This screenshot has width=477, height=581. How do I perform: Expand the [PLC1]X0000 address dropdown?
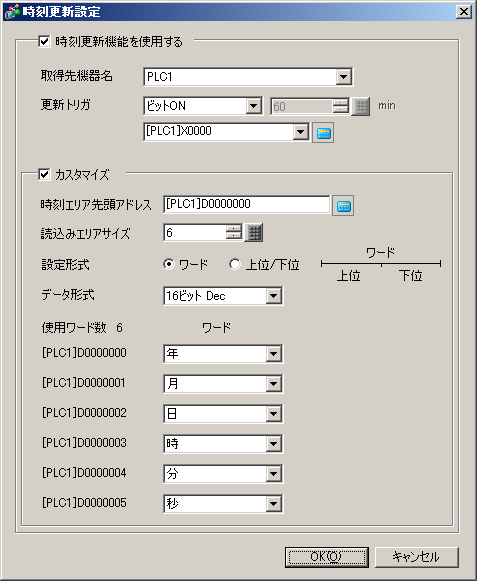click(x=300, y=132)
